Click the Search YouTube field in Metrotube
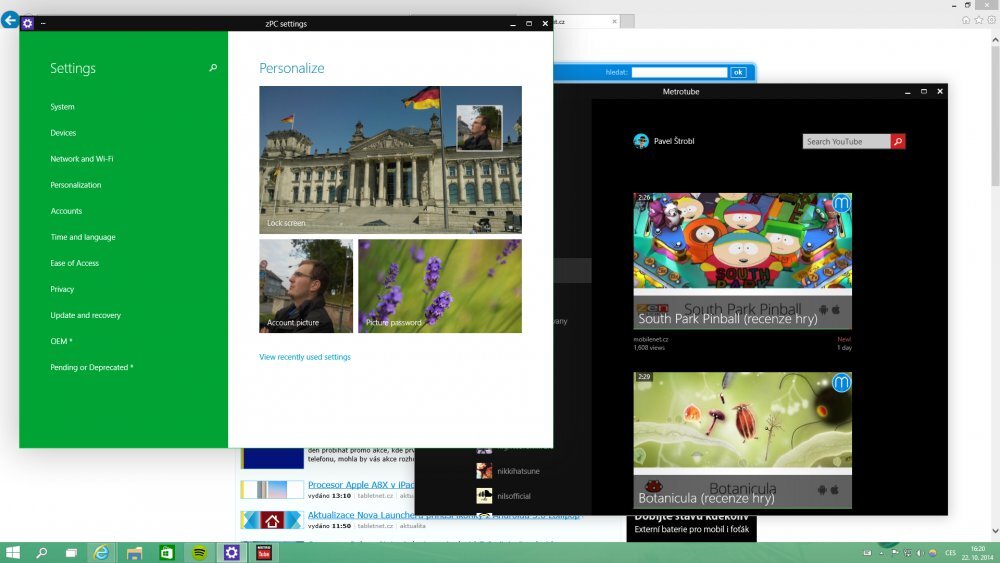Image resolution: width=1000 pixels, height=563 pixels. (846, 142)
